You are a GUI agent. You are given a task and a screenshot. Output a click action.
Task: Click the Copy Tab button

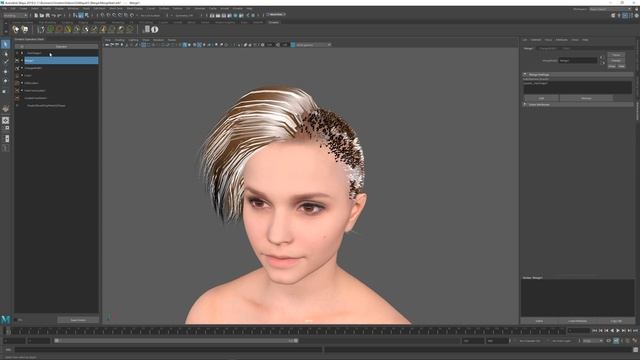point(616,321)
